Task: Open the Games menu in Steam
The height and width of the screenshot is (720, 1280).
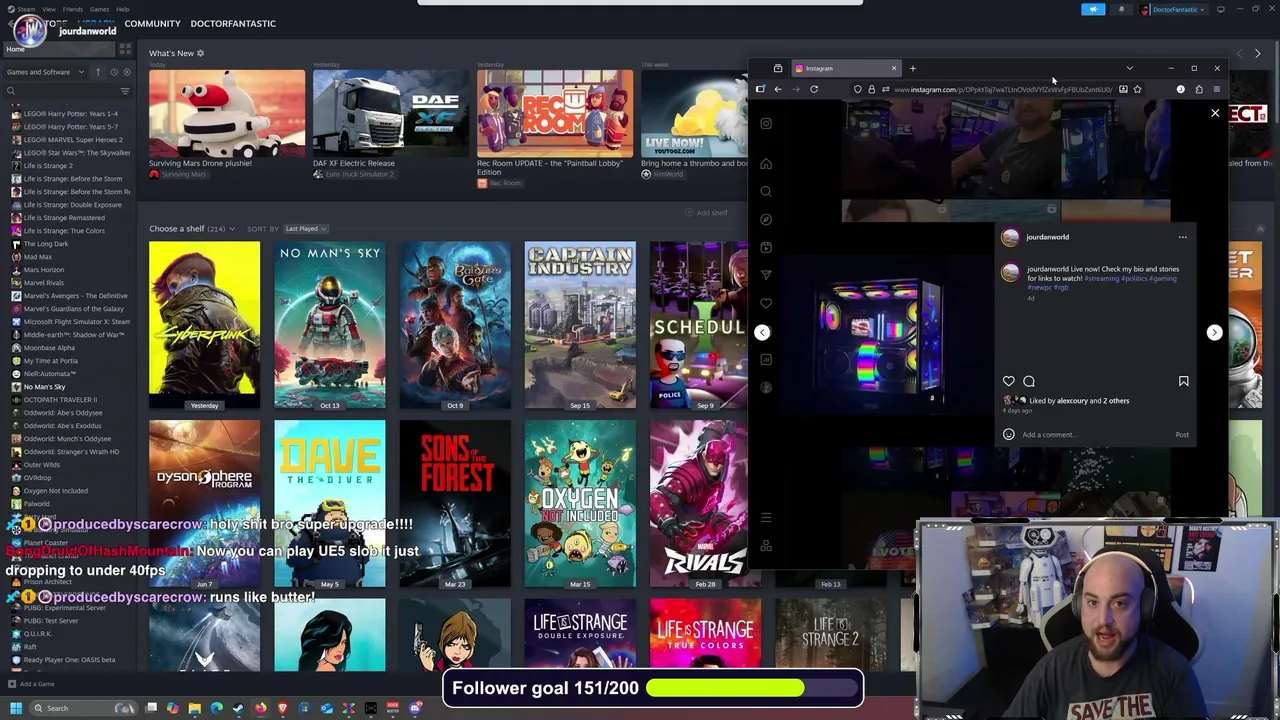Action: (99, 9)
